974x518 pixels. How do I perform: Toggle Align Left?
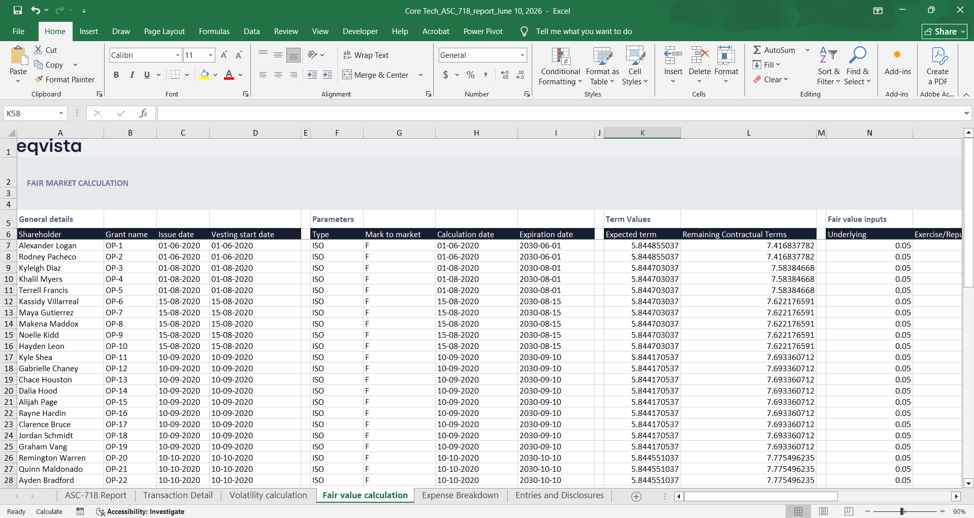[x=263, y=75]
